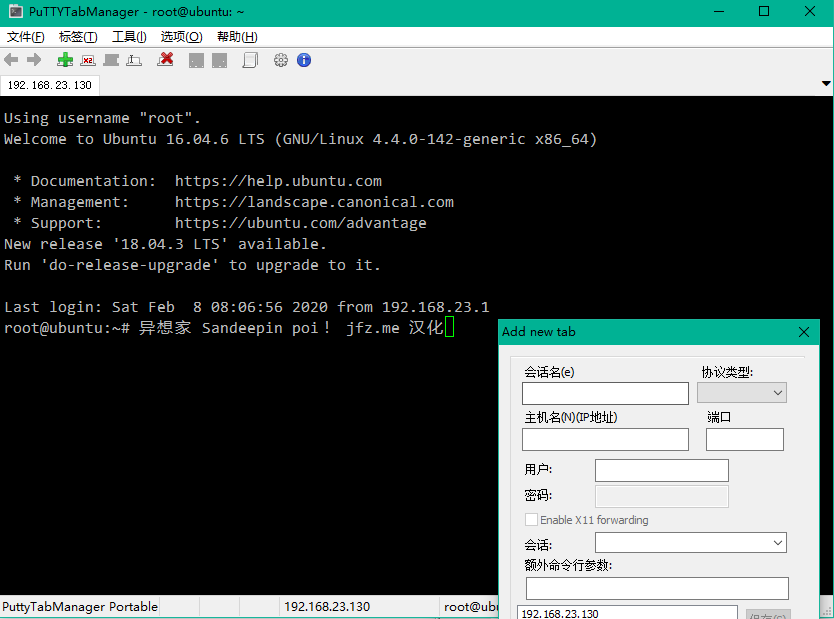Select the 192.168.23.130 tab
The height and width of the screenshot is (619, 834).
(50, 85)
